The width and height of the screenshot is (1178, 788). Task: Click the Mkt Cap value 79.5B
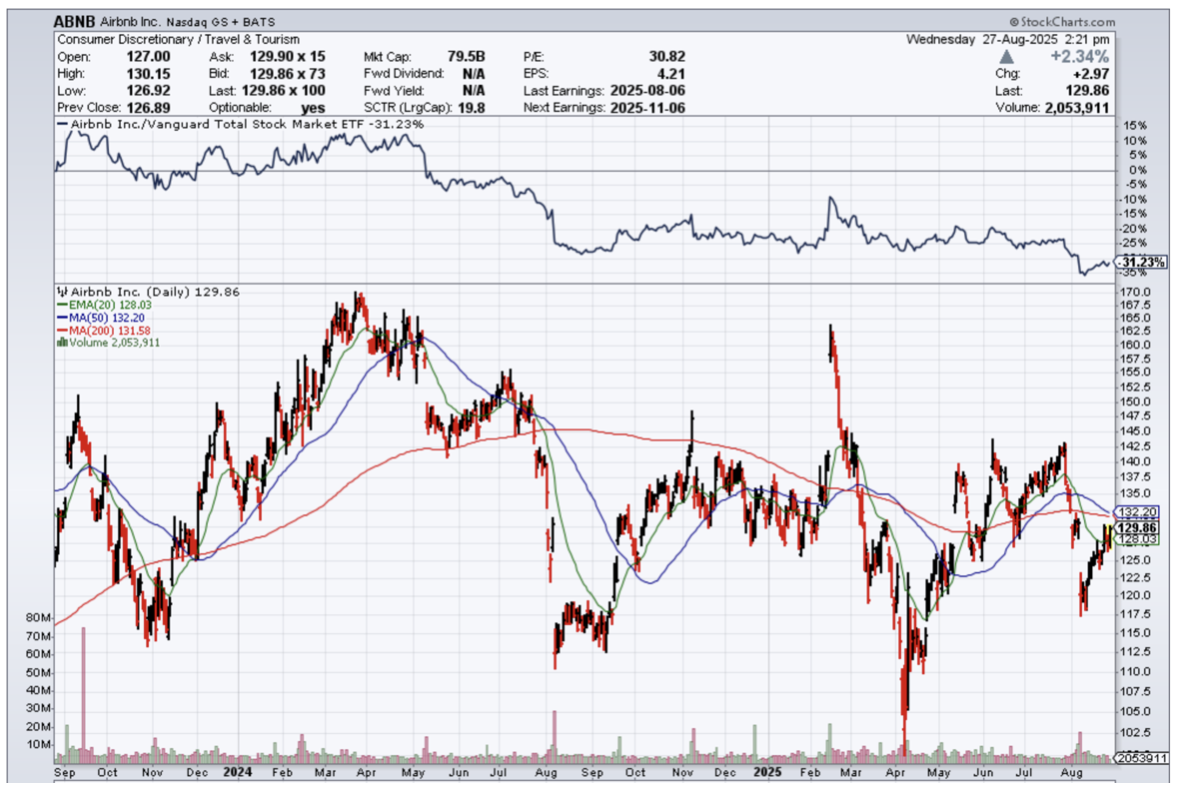466,56
